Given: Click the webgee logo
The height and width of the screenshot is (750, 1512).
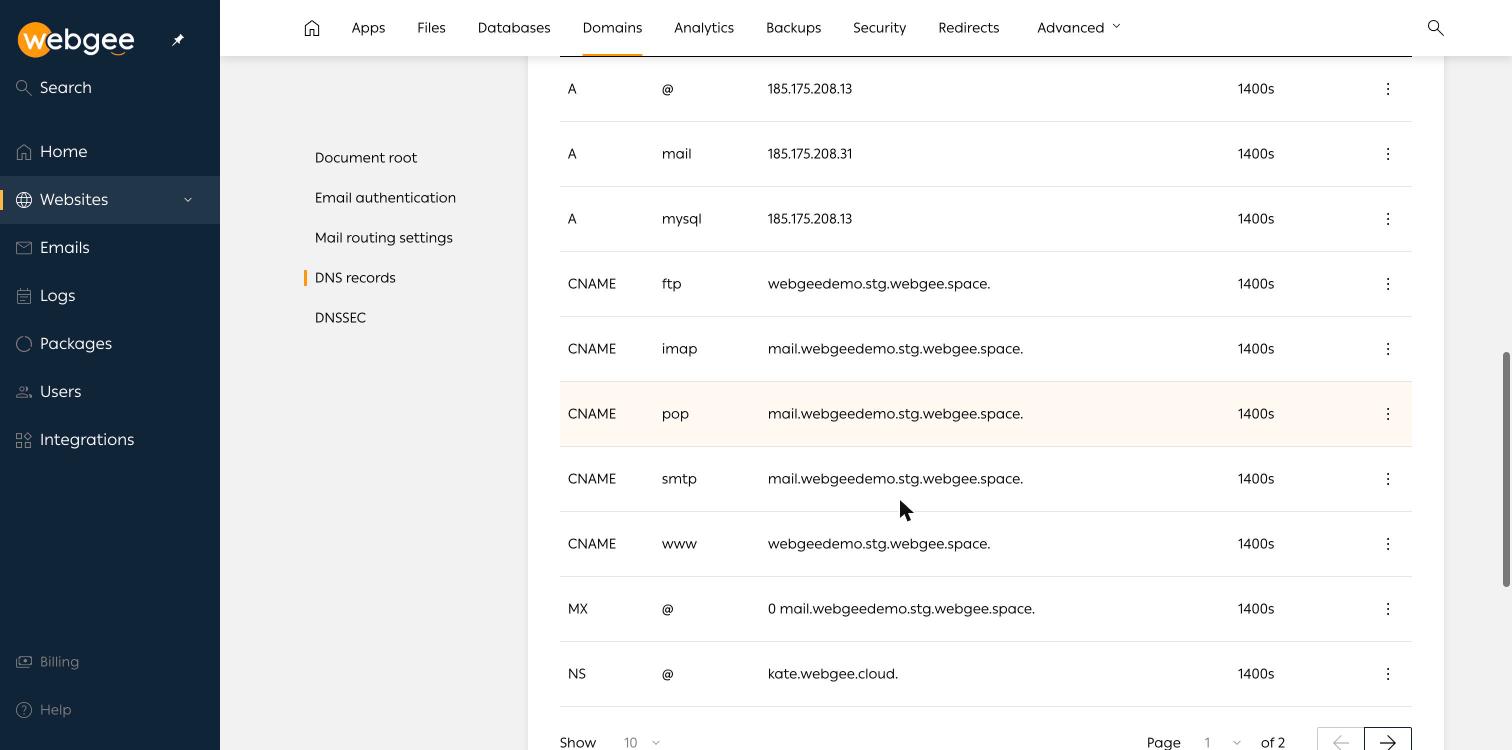Looking at the screenshot, I should (x=76, y=39).
